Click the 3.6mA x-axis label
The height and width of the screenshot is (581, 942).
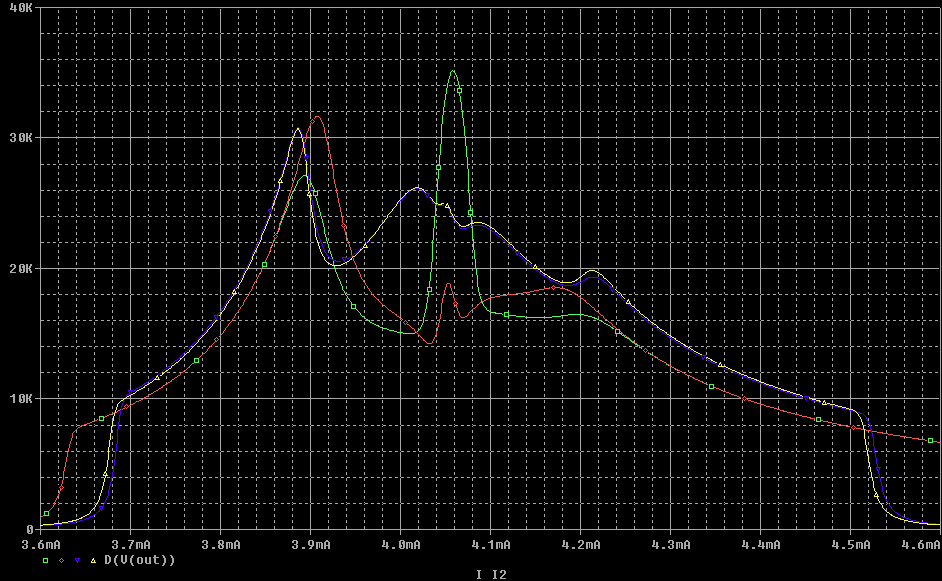tap(40, 545)
